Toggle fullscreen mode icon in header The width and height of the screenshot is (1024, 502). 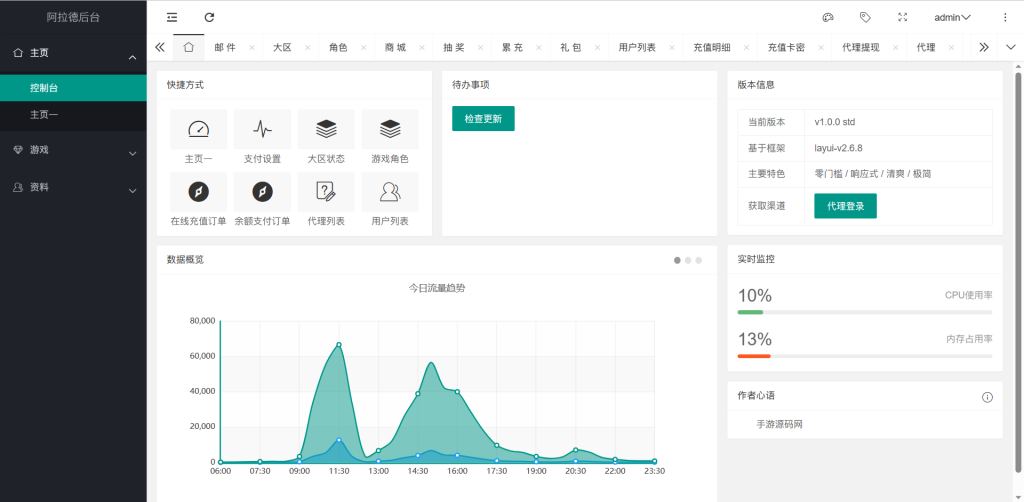[903, 17]
